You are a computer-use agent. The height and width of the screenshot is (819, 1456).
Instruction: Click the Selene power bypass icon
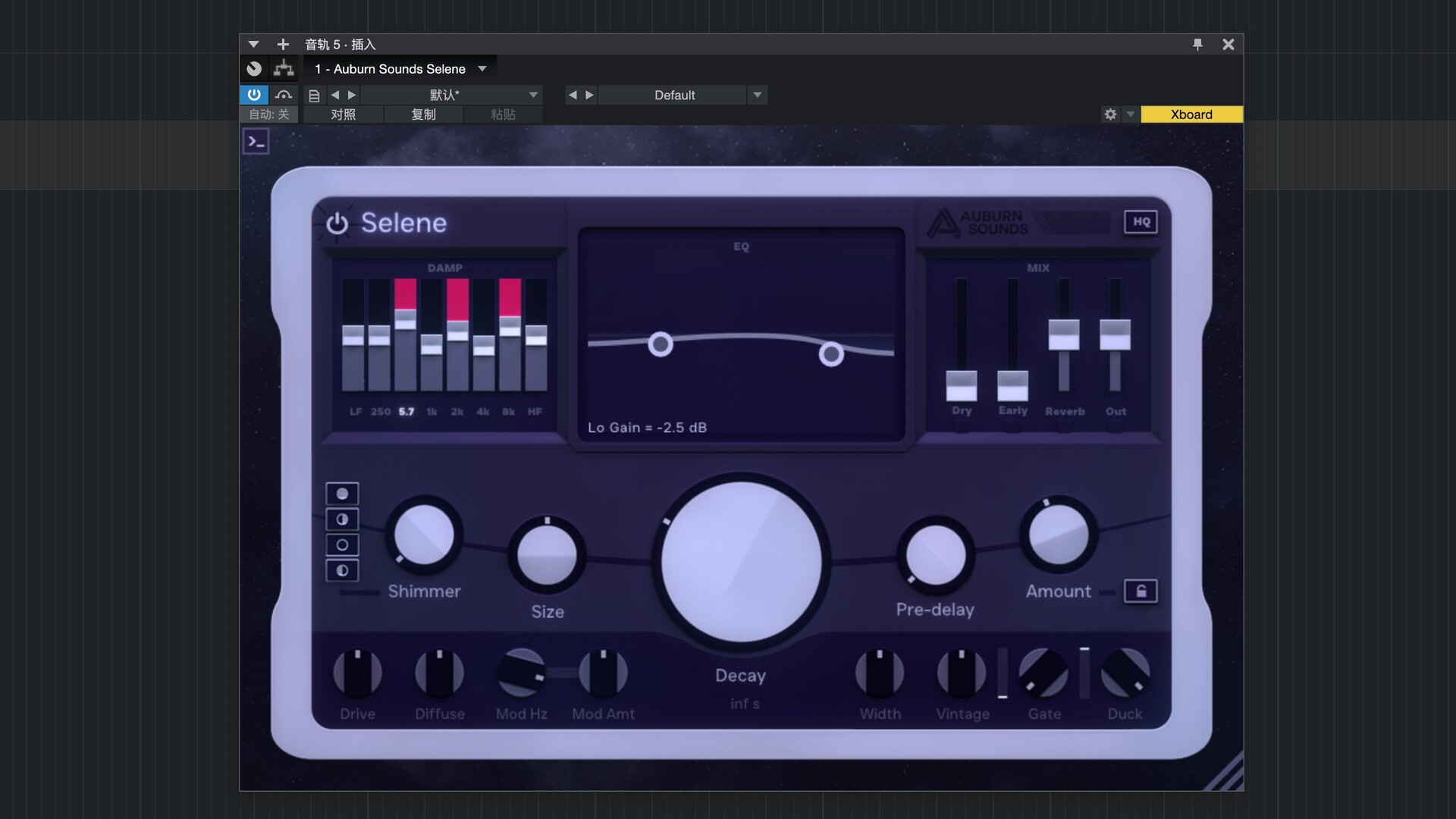pyautogui.click(x=337, y=224)
